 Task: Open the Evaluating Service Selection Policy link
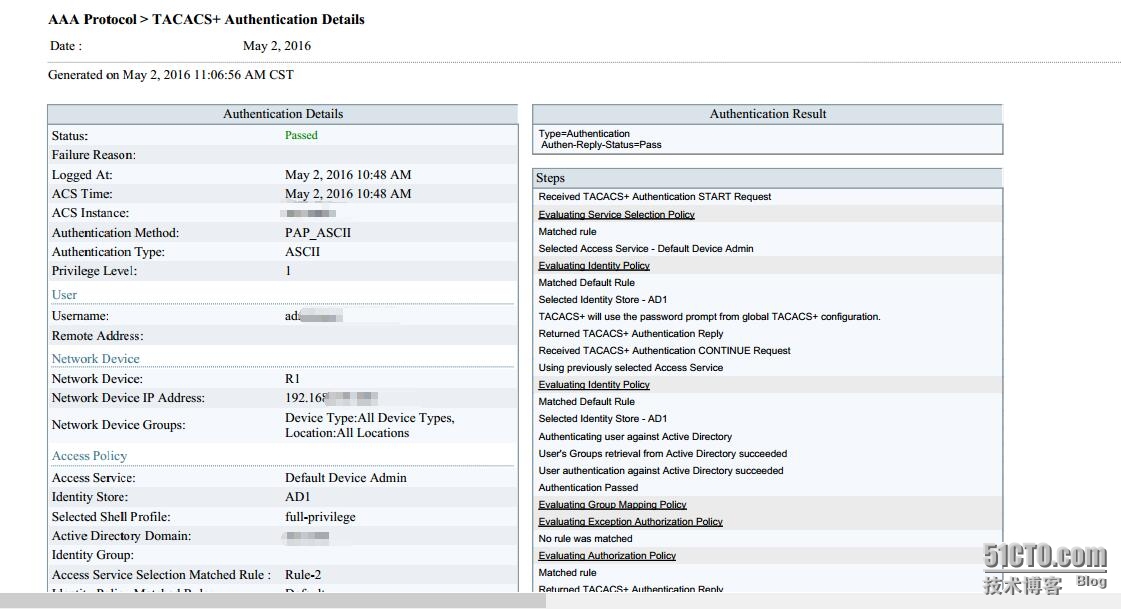616,214
